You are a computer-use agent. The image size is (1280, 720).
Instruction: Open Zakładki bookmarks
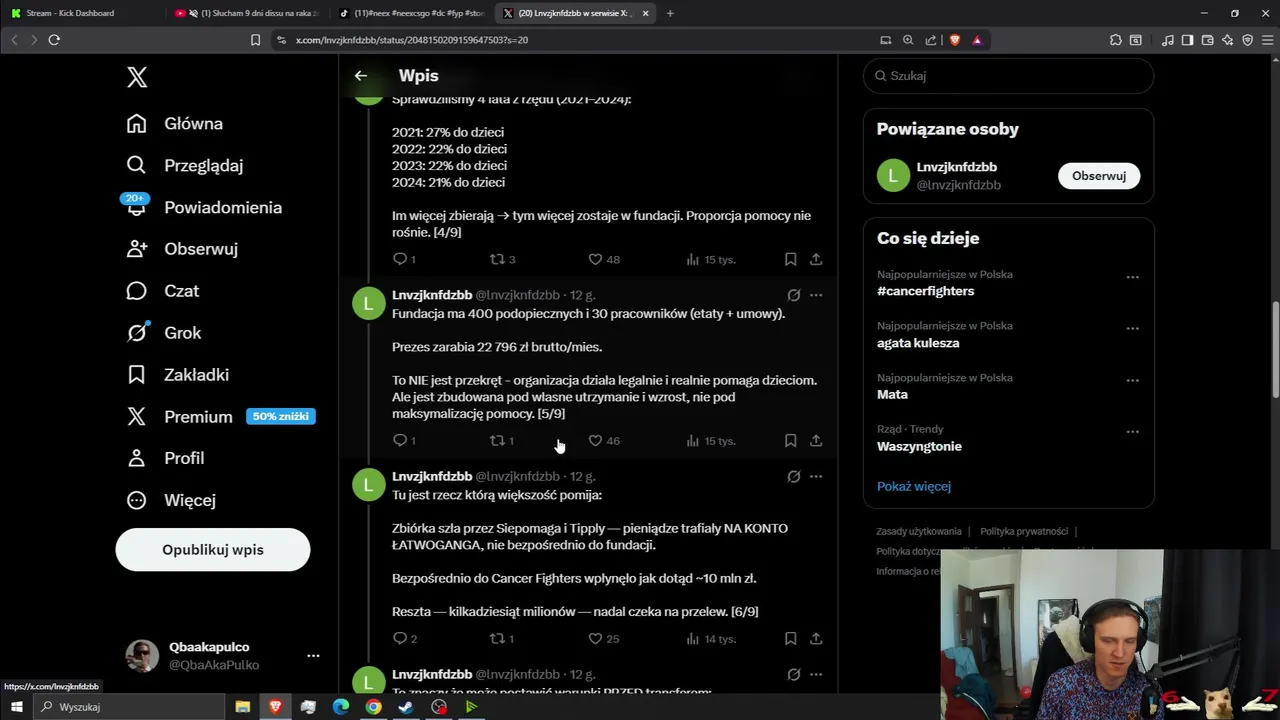(178, 375)
